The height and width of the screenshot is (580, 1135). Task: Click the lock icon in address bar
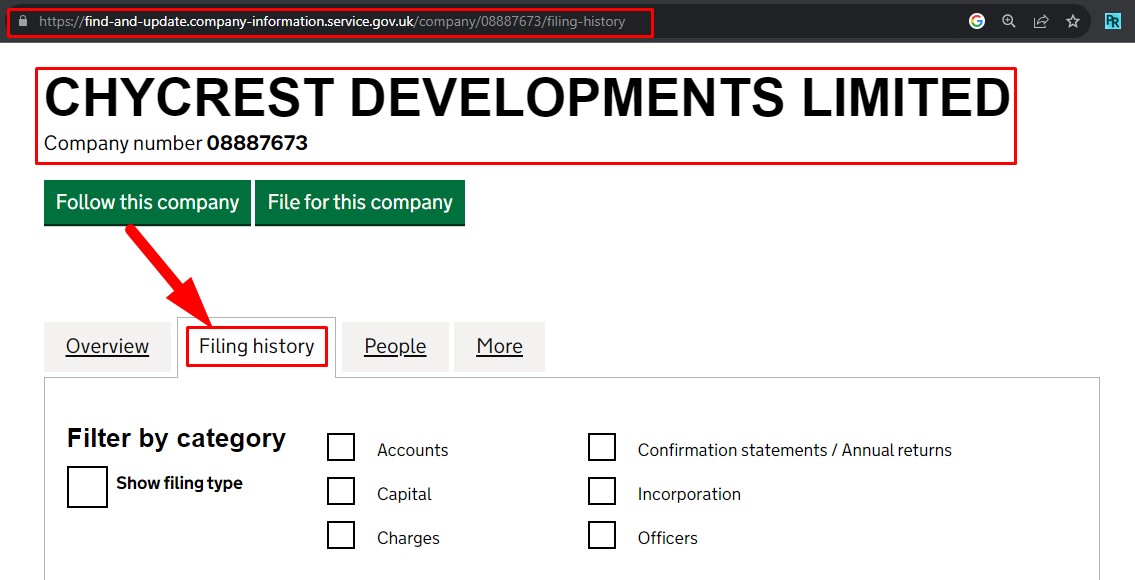(22, 22)
